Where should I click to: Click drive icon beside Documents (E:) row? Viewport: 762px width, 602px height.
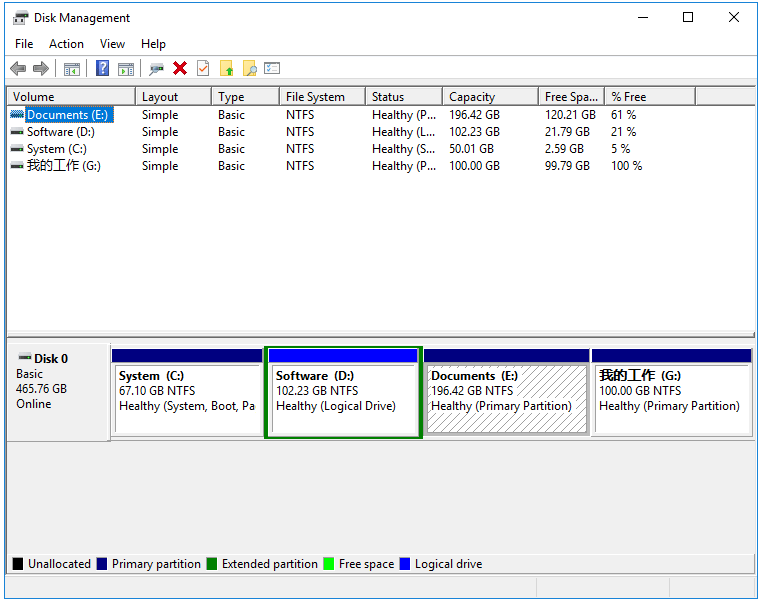point(17,115)
